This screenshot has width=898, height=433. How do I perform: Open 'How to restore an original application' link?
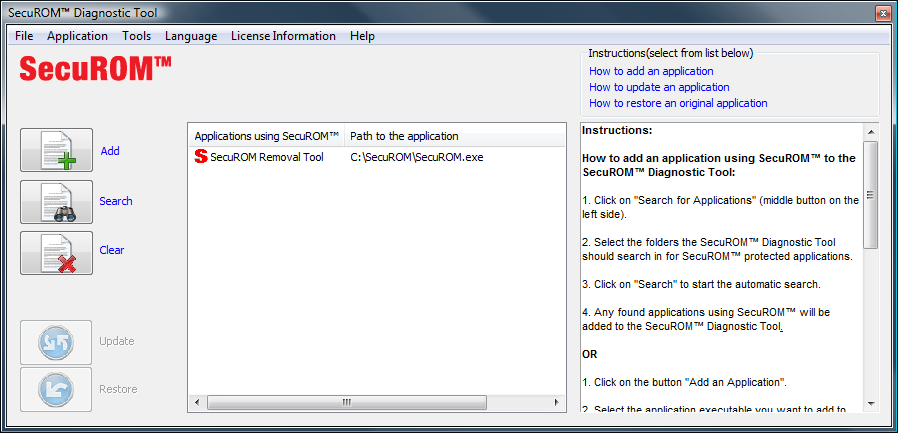[678, 103]
